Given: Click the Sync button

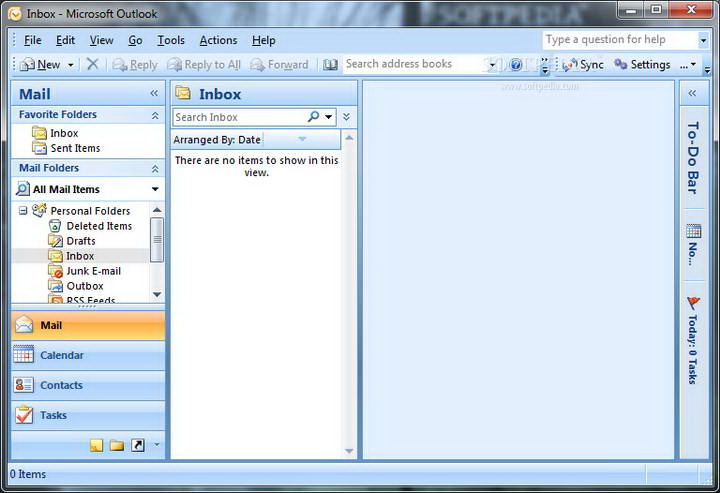Looking at the screenshot, I should (583, 65).
